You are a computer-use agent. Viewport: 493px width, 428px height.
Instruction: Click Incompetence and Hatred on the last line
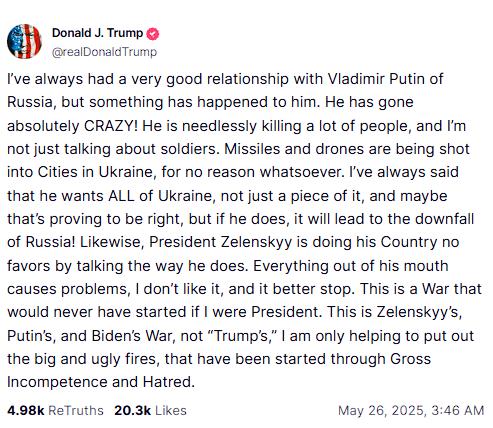pyautogui.click(x=101, y=382)
